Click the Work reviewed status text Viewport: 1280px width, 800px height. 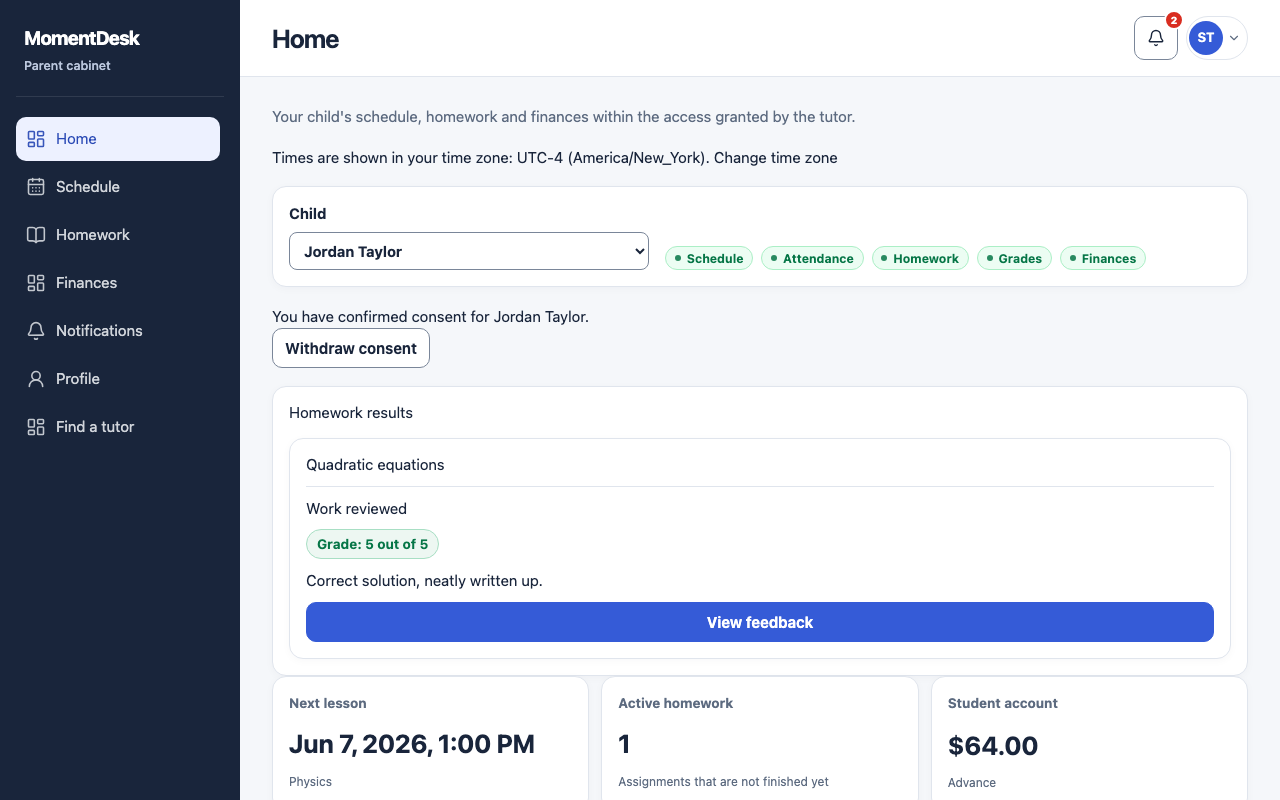click(x=356, y=509)
